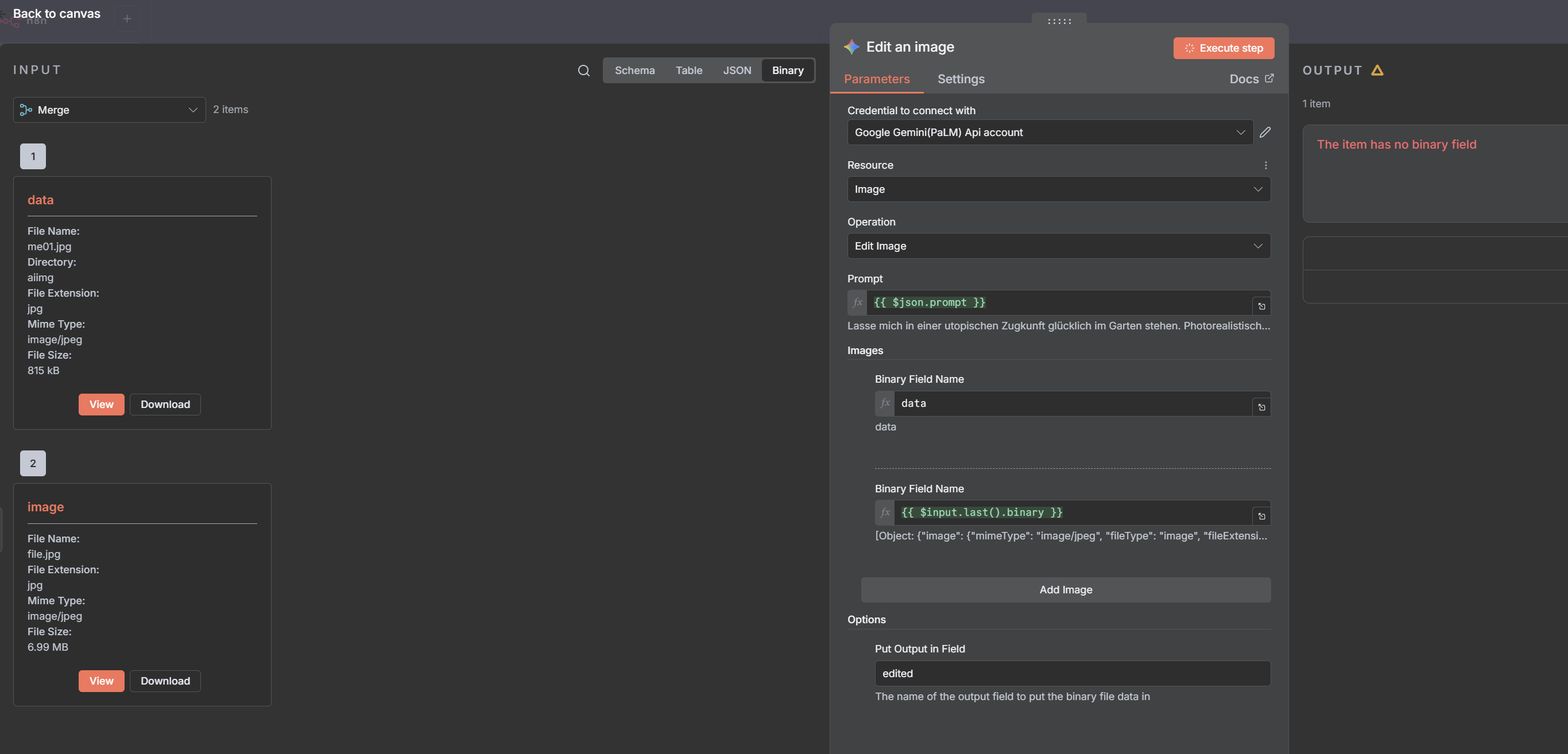Click the fx expression icon of the Prompt field
Screen dimensions: 1568x754
[857, 302]
